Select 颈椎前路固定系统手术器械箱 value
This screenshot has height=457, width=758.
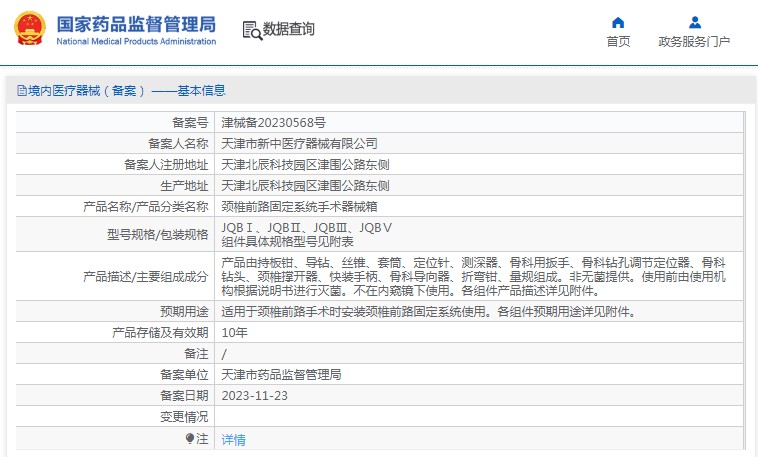[299, 207]
